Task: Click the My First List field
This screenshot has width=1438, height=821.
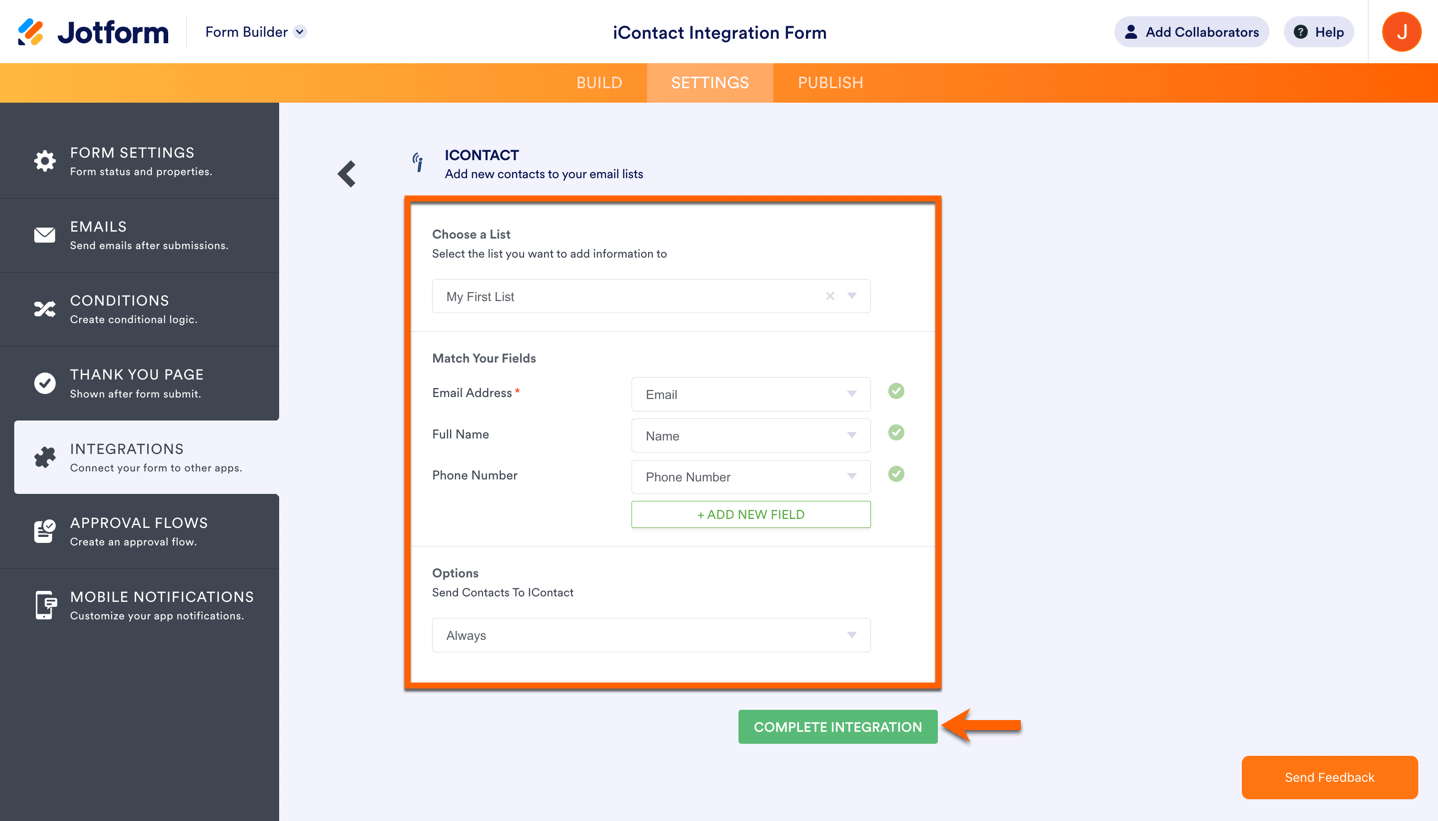Action: point(651,296)
